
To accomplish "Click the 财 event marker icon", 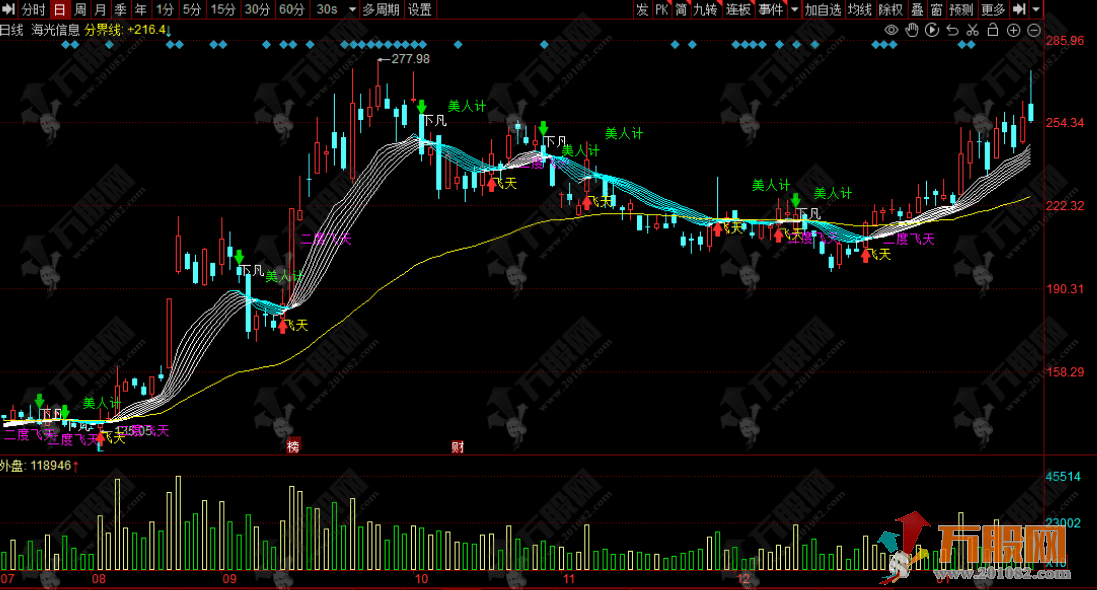I will coord(457,446).
